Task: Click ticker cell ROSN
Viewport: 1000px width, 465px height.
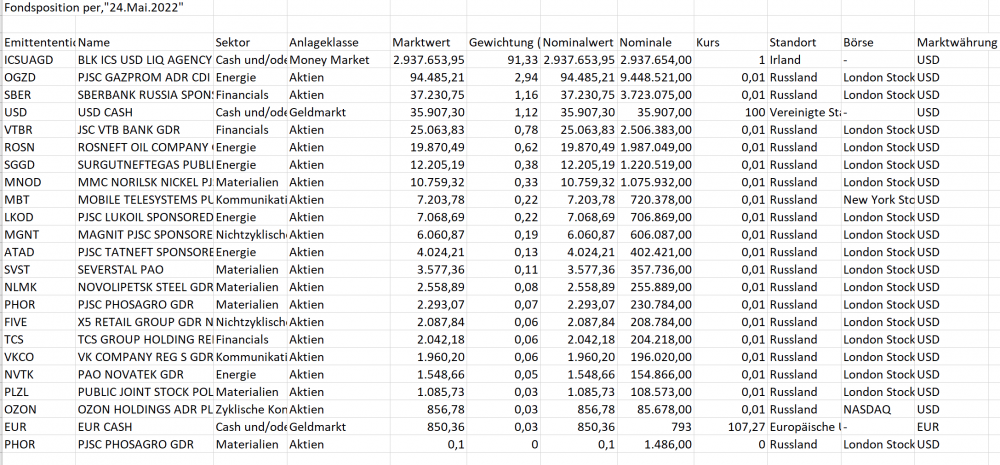Action: [x=39, y=147]
